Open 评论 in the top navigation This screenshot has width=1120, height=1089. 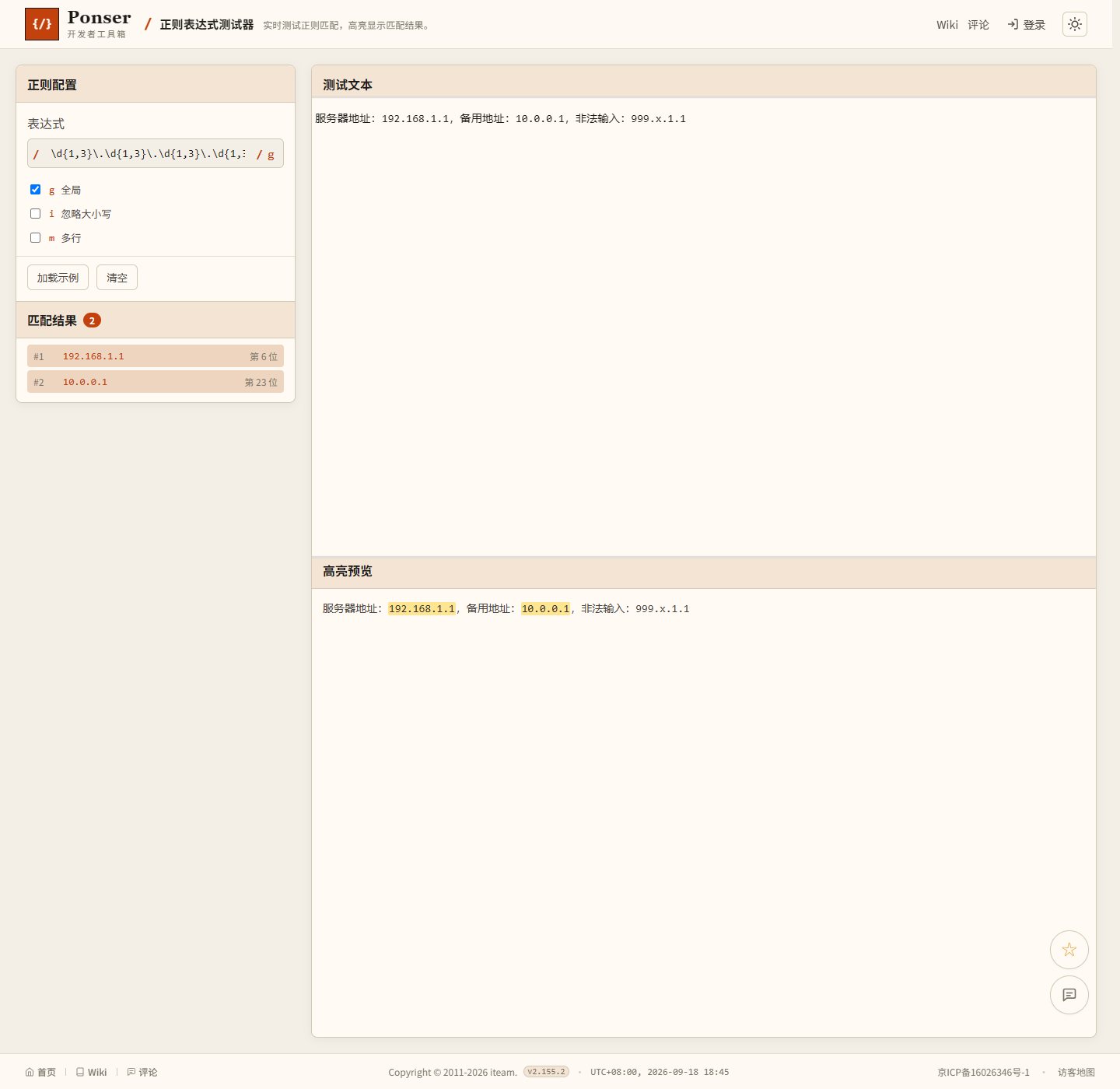[x=978, y=25]
